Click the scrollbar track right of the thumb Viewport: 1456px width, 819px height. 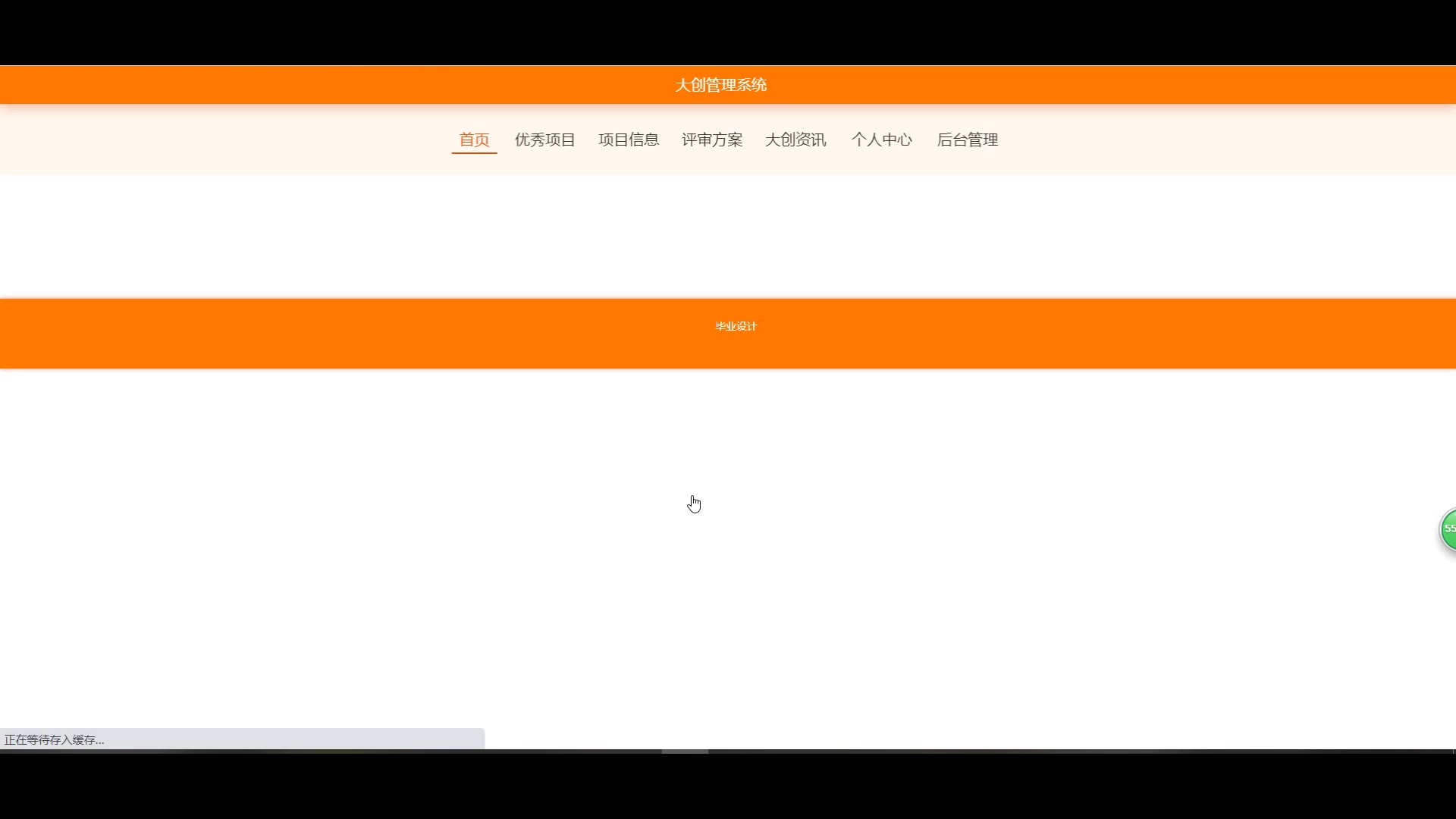[x=1062, y=751]
